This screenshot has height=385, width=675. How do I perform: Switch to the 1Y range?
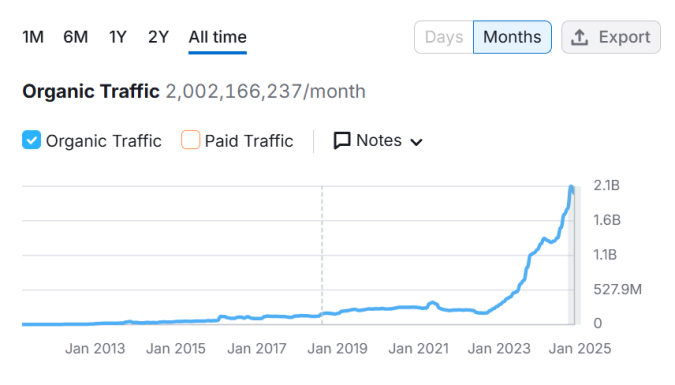coord(118,37)
